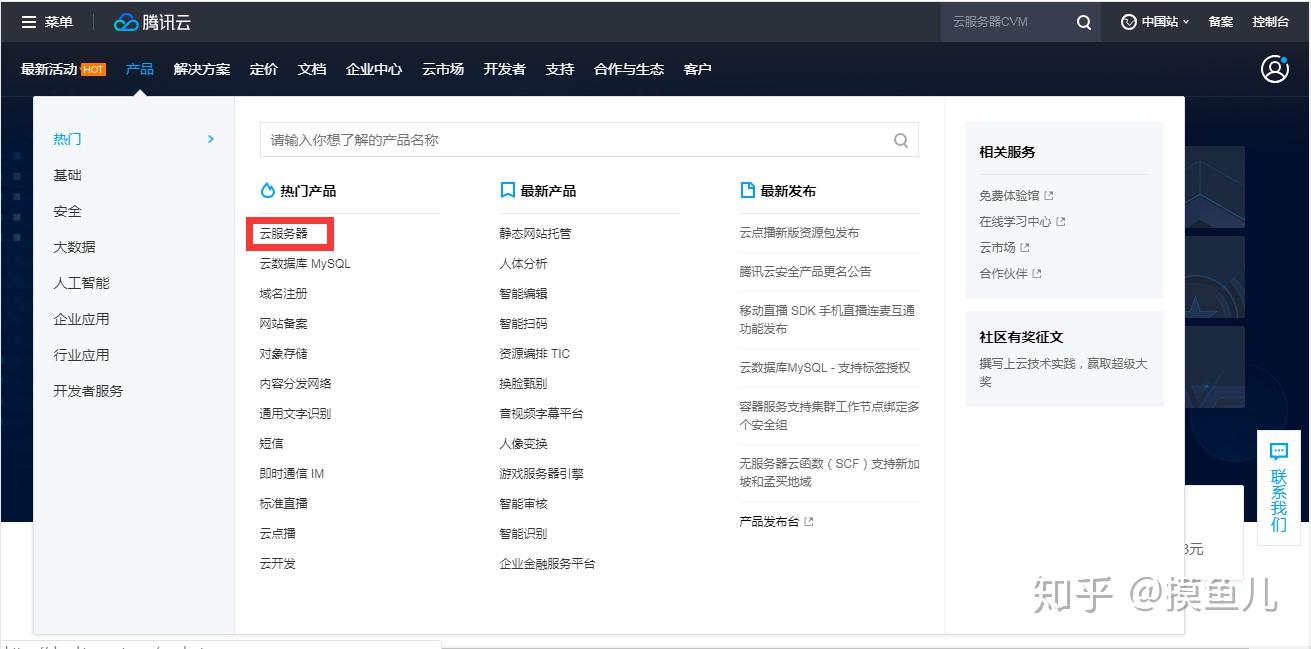Viewport: 1311px width, 649px height.
Task: Click the 最新活动 HOT menu item
Action: [63, 69]
